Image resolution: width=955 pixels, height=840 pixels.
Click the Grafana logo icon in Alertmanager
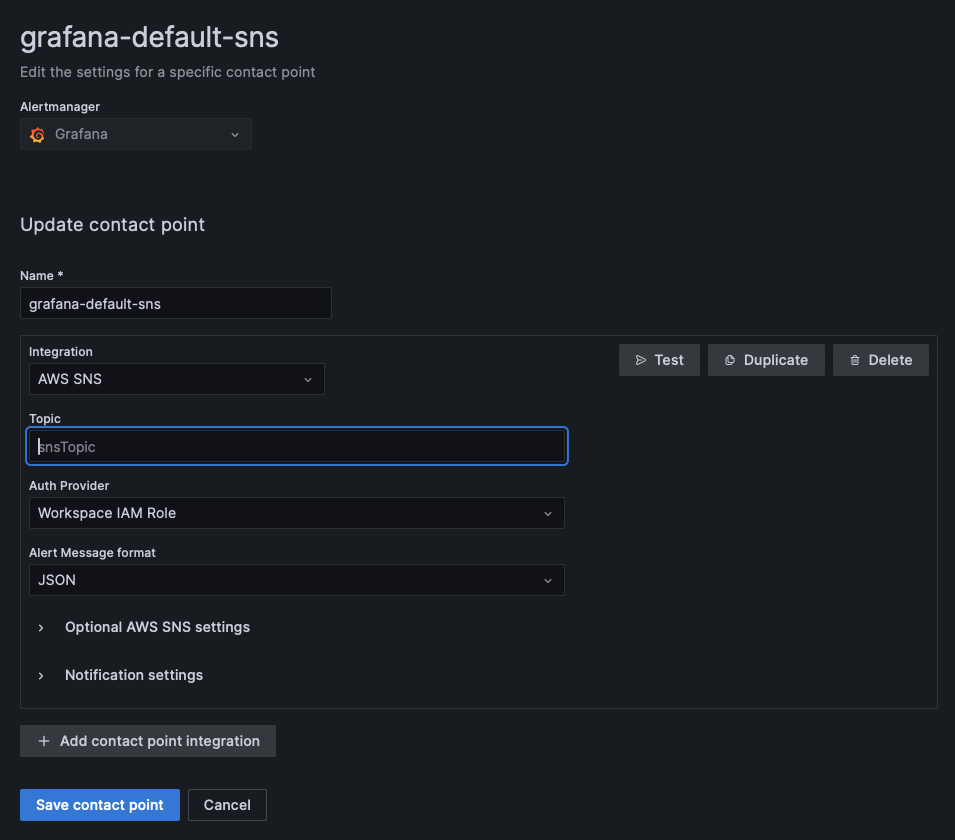tap(37, 135)
